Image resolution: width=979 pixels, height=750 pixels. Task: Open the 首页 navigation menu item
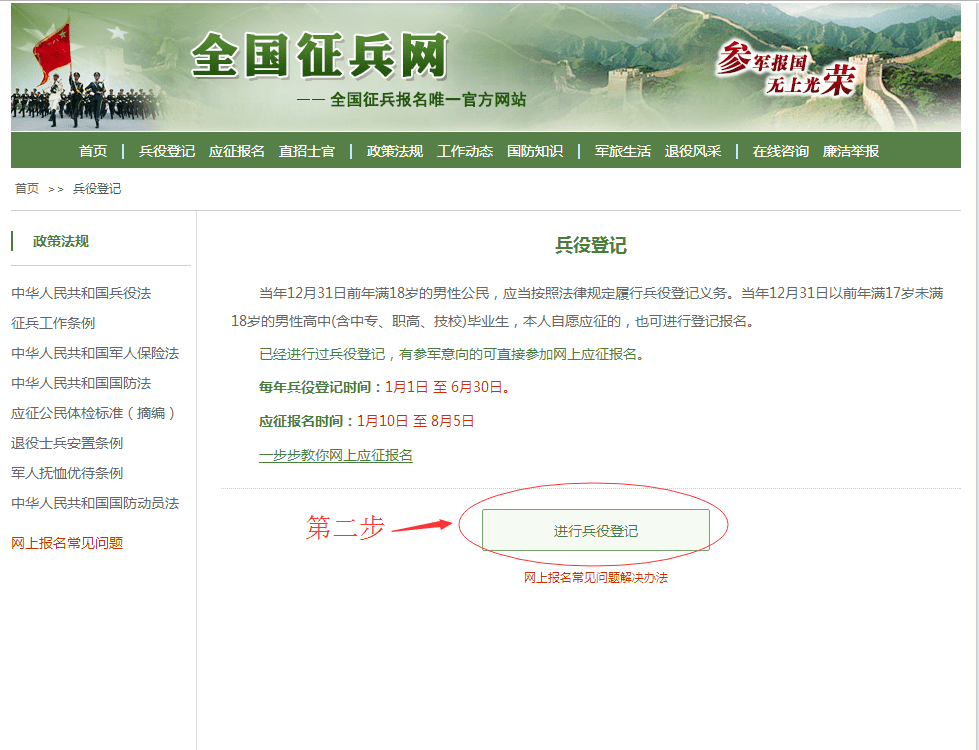tap(93, 151)
